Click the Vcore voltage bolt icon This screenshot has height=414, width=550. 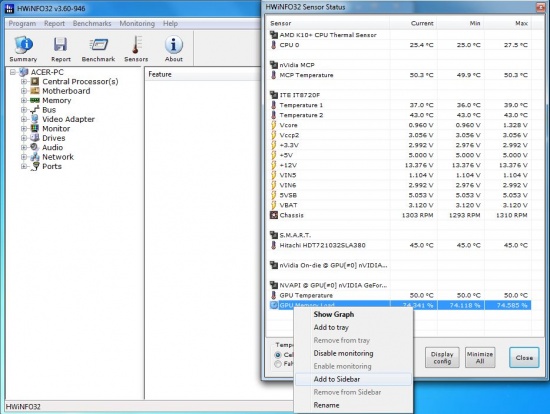pos(274,125)
